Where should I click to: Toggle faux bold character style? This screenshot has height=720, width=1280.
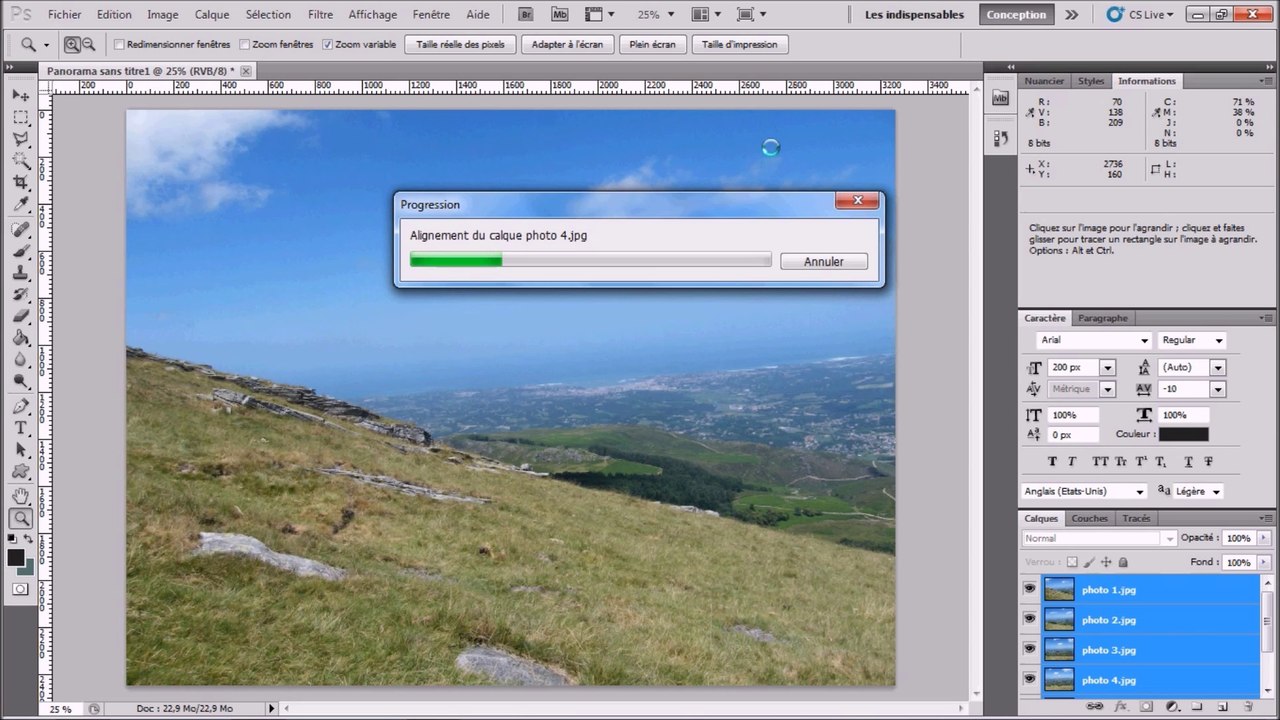coord(1052,462)
